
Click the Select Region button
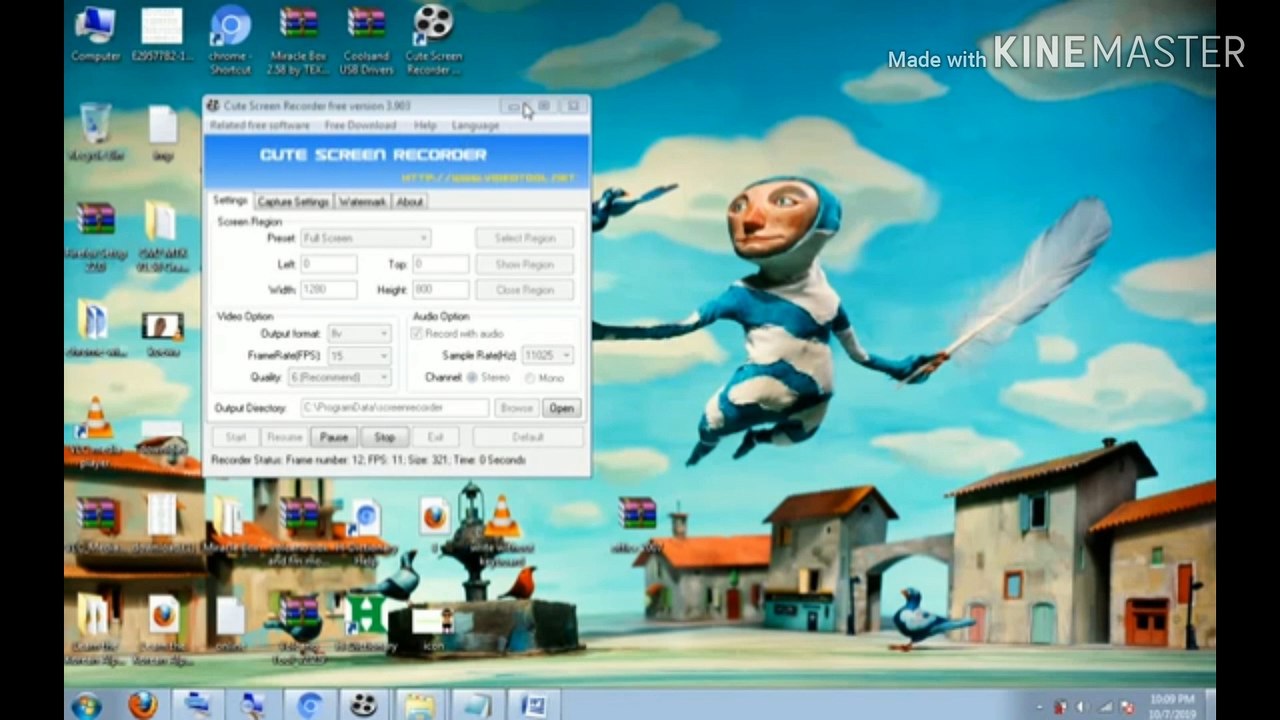point(525,238)
